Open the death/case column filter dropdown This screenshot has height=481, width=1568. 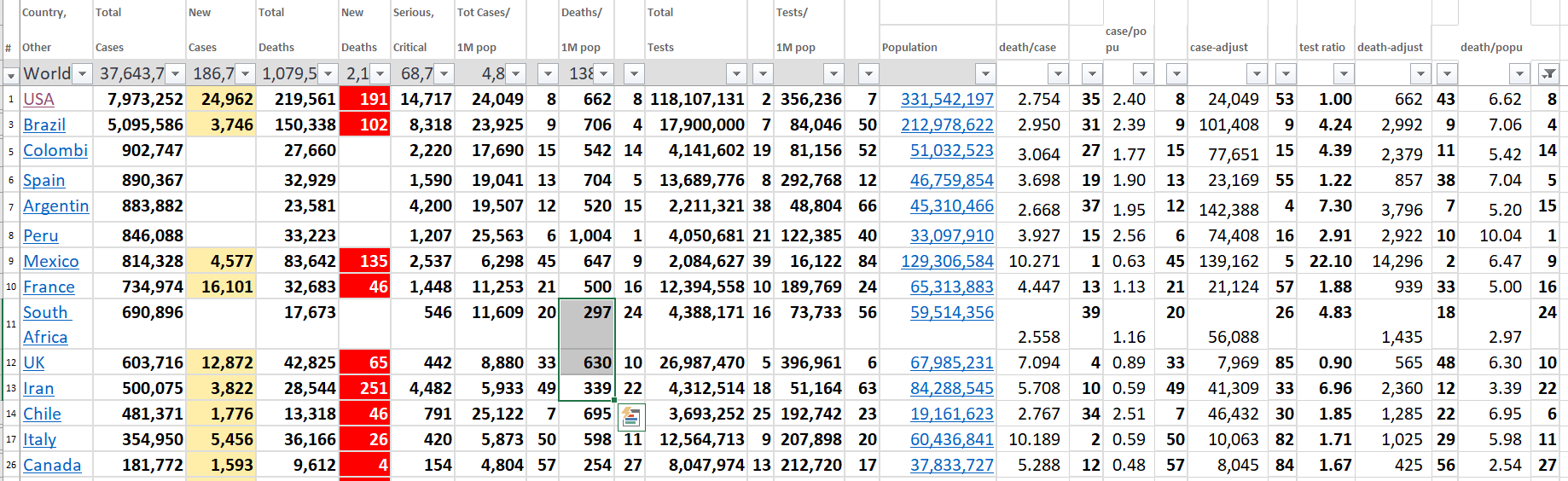[x=1058, y=74]
